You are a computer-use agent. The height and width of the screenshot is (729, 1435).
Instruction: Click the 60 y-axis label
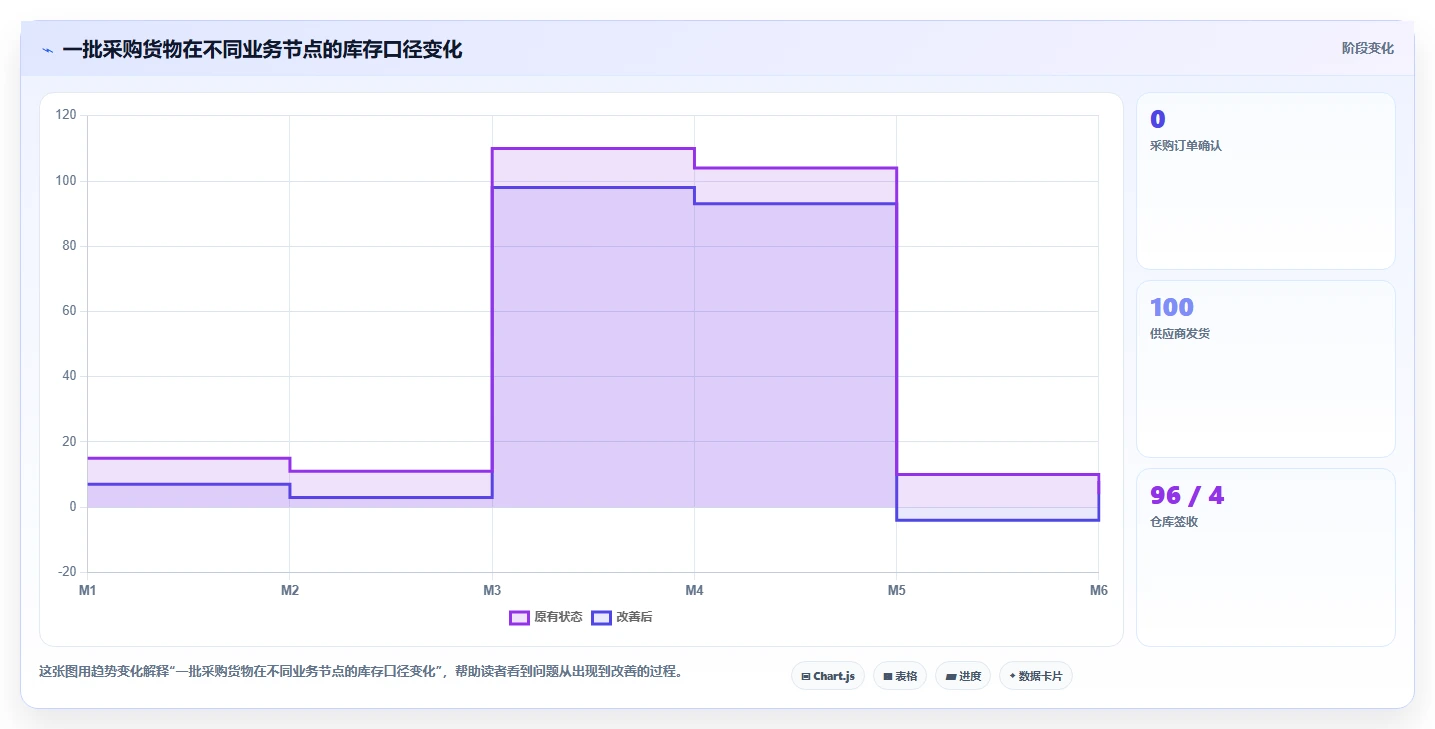(x=69, y=311)
